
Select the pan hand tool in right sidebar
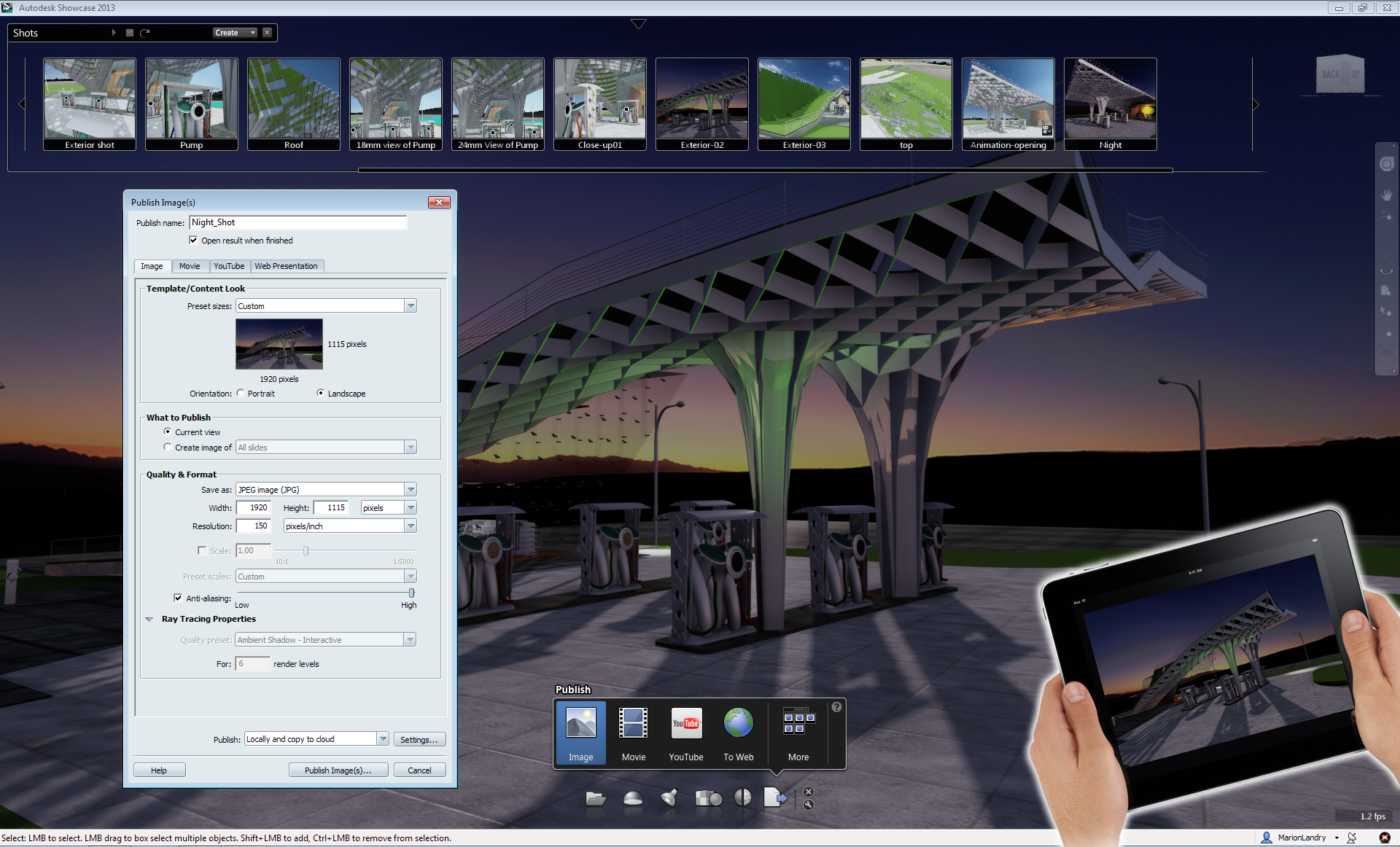pos(1387,195)
